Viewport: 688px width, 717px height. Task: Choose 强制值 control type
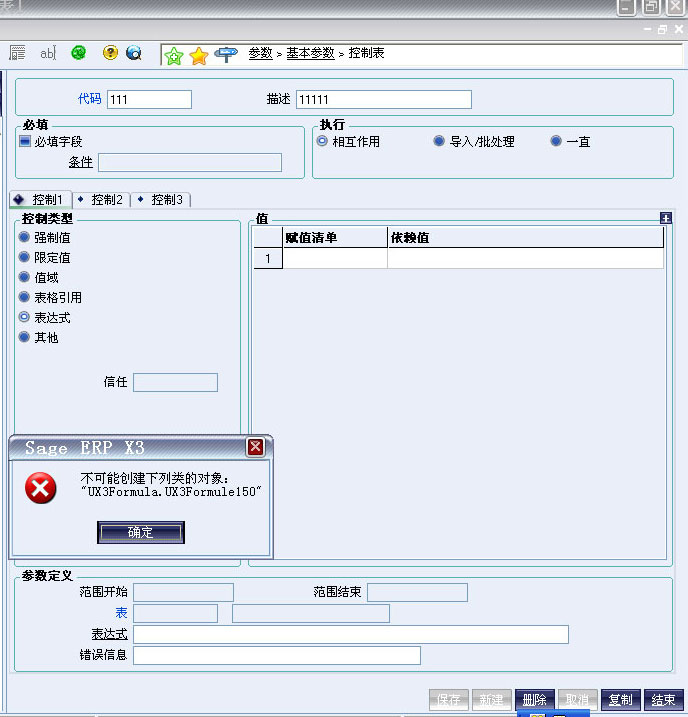tap(25, 238)
